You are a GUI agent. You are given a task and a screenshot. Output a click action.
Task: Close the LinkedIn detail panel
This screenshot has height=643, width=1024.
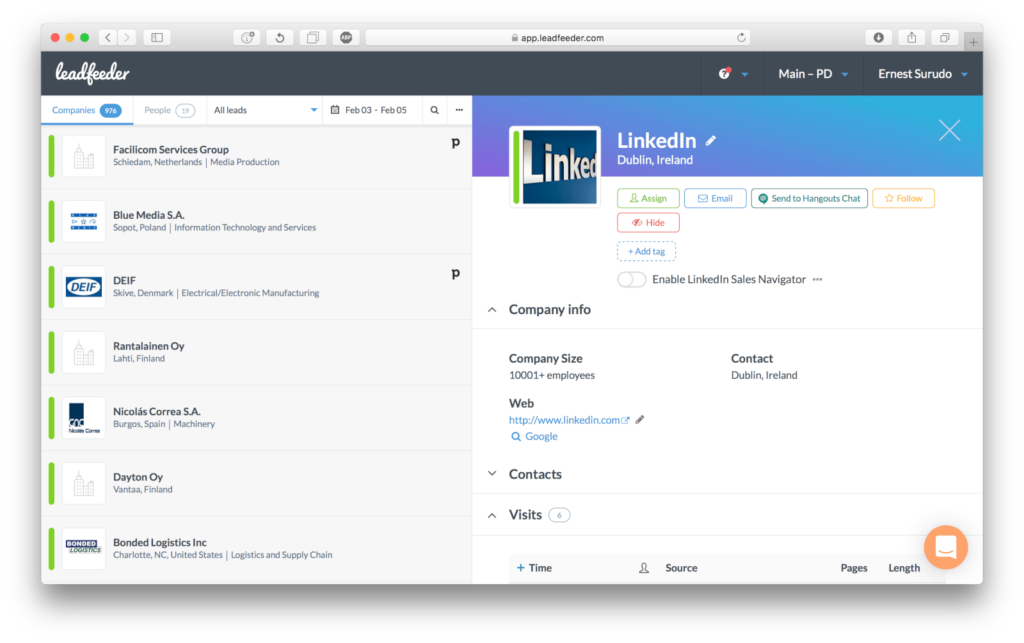[950, 131]
